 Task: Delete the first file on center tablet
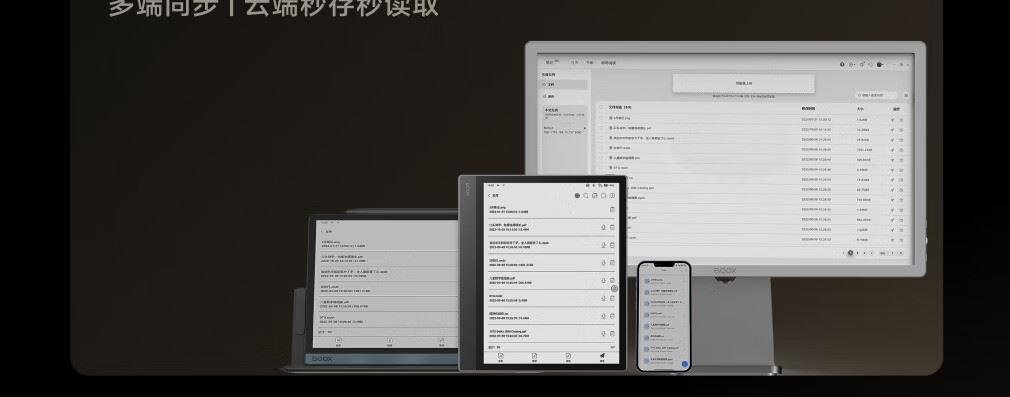click(x=612, y=209)
